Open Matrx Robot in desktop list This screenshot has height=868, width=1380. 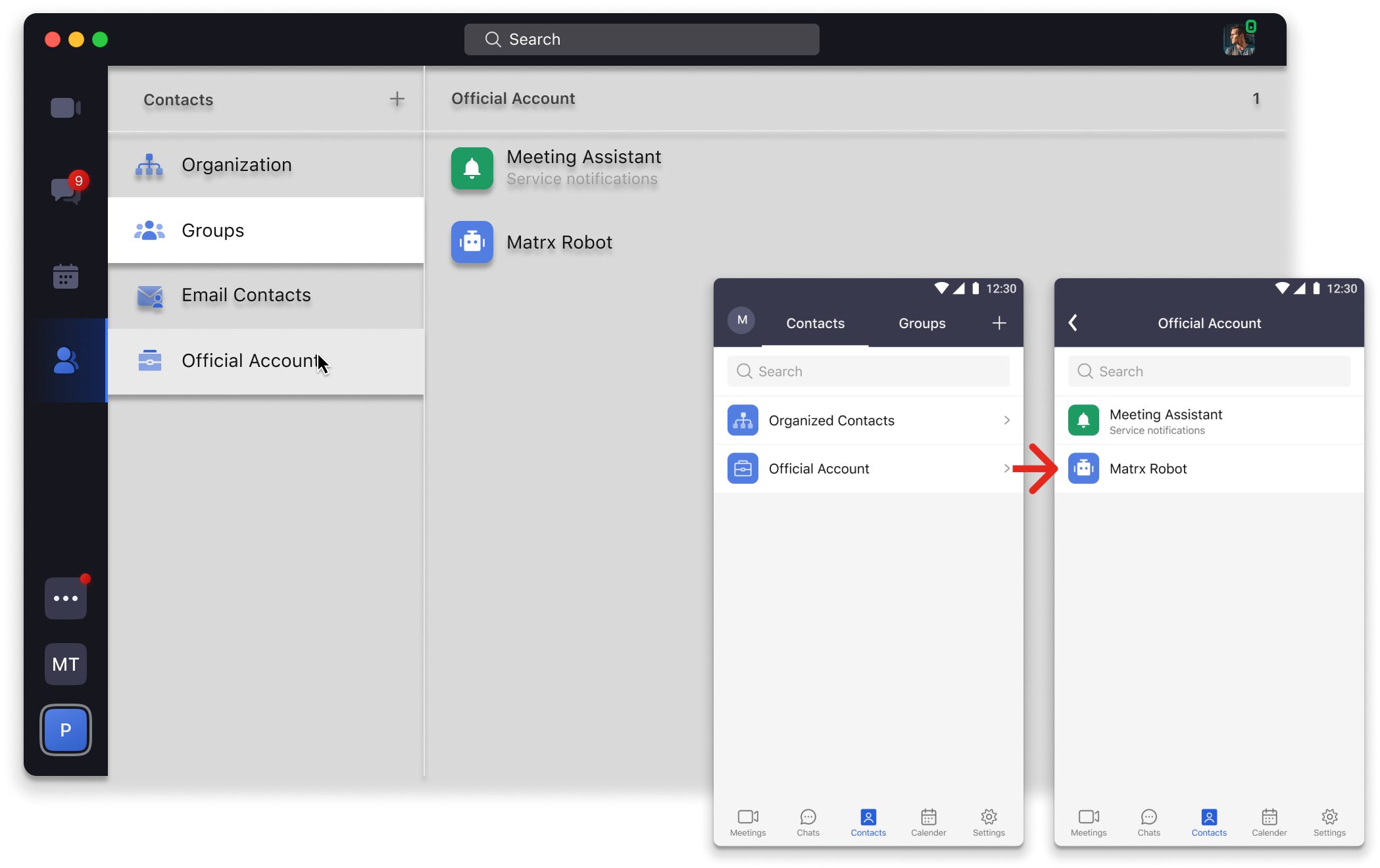click(x=472, y=242)
